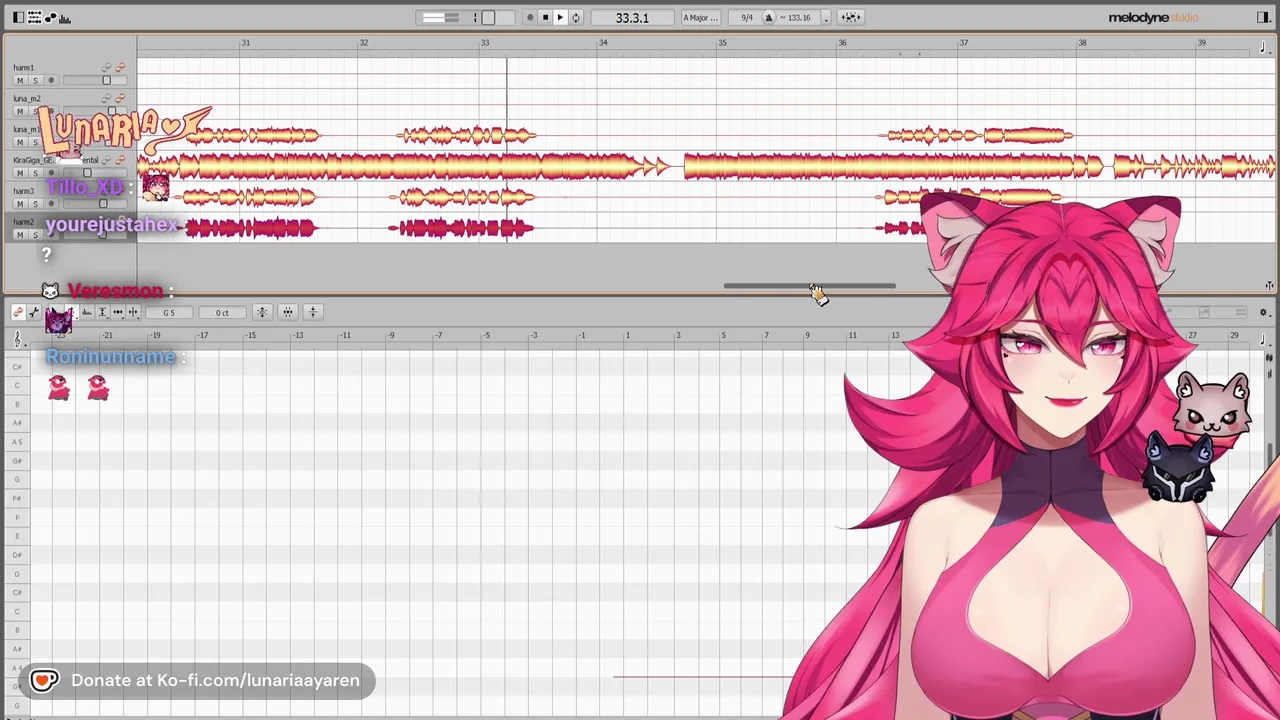
Task: Toggle cycle loop mode in transport
Action: [x=575, y=17]
